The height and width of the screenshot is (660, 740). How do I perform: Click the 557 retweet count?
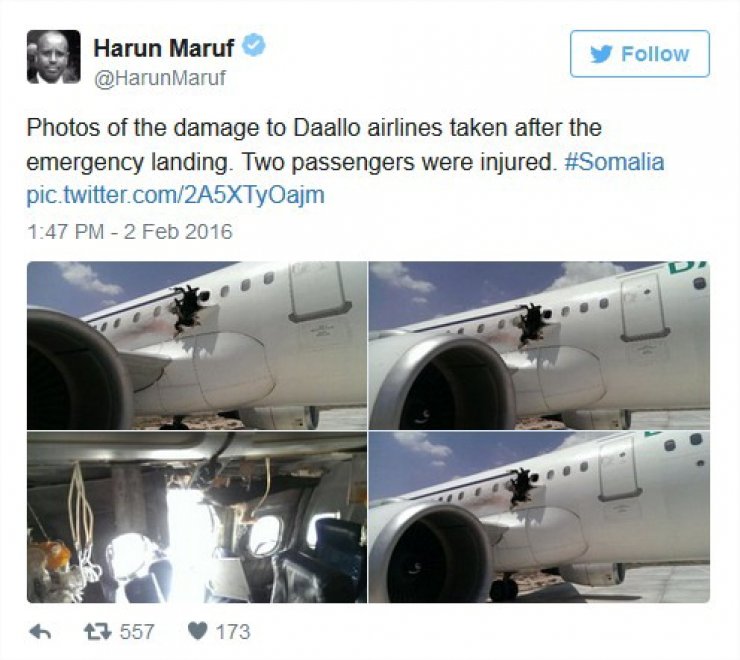(x=137, y=632)
